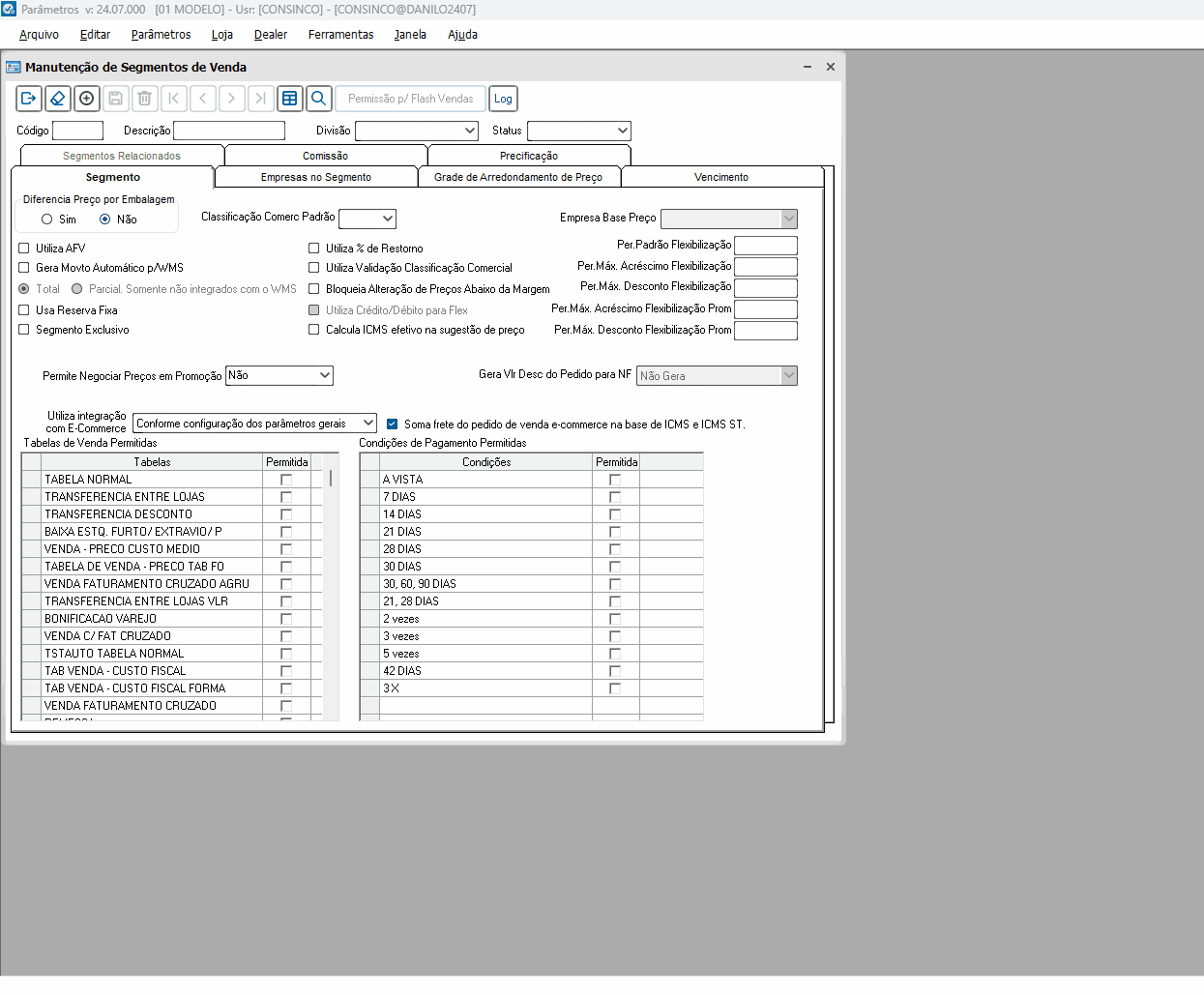Viewport: 1204px width, 995px height.
Task: Check Gera Movto Automático p/WMS
Action: coord(24,268)
